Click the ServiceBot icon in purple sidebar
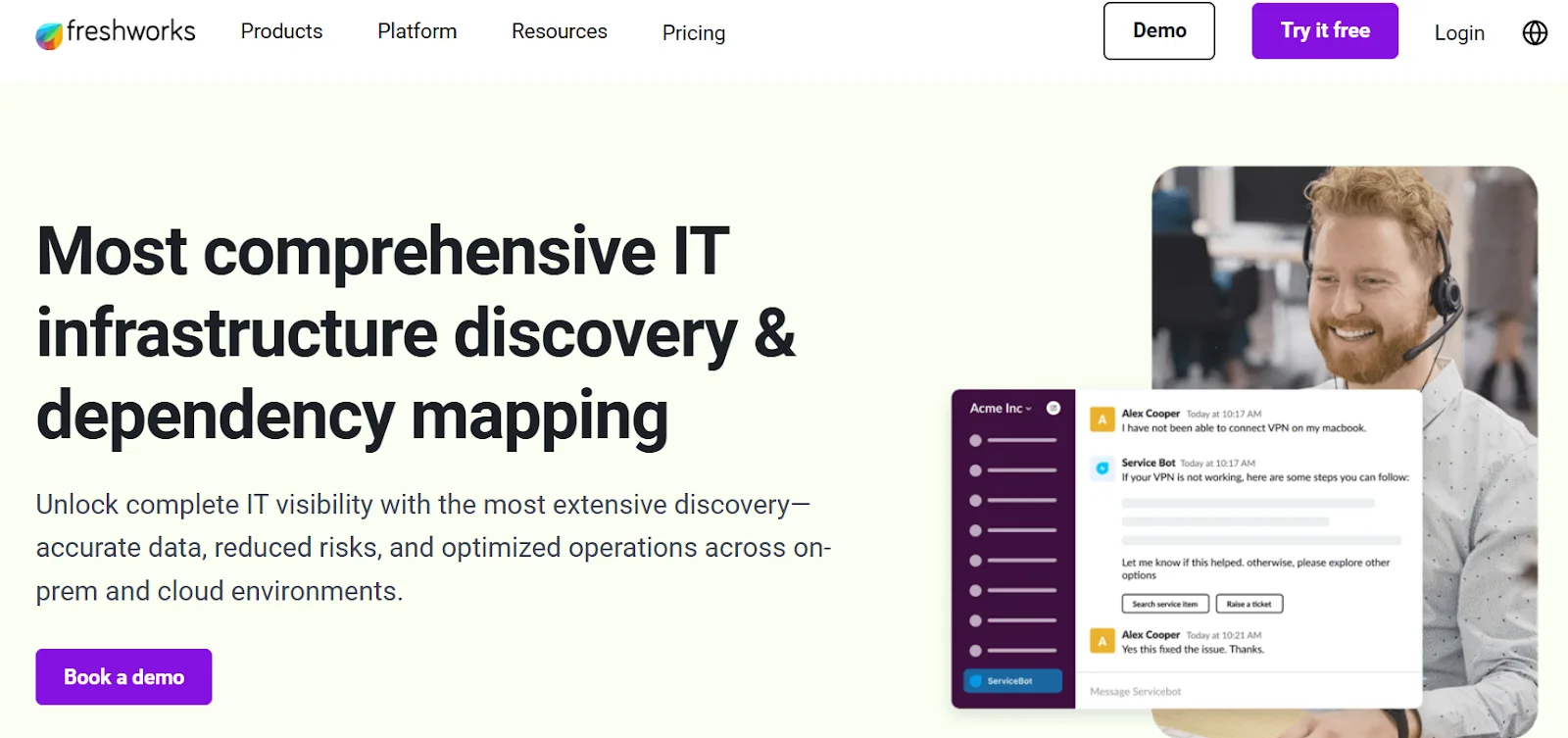 976,681
